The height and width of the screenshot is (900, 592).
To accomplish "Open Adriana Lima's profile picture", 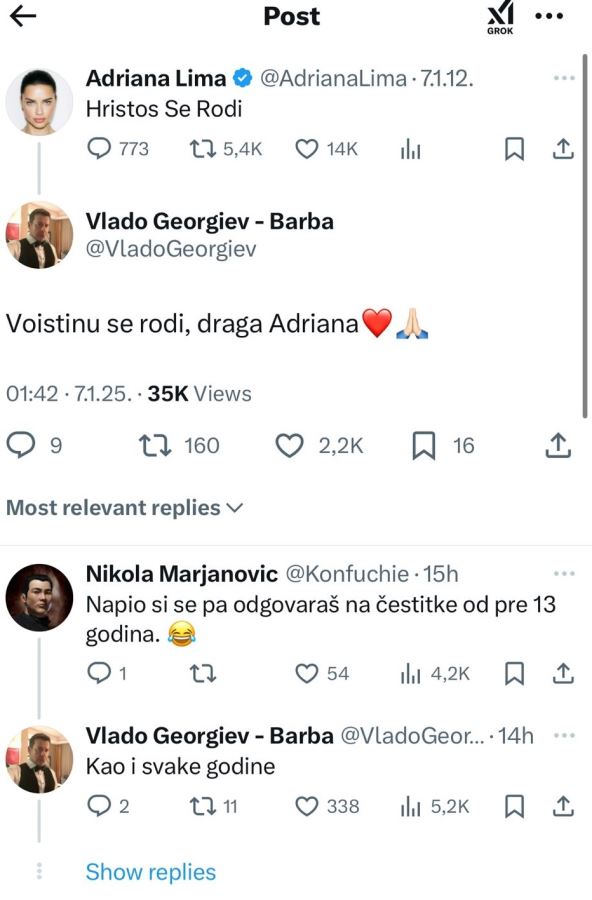I will 41,101.
